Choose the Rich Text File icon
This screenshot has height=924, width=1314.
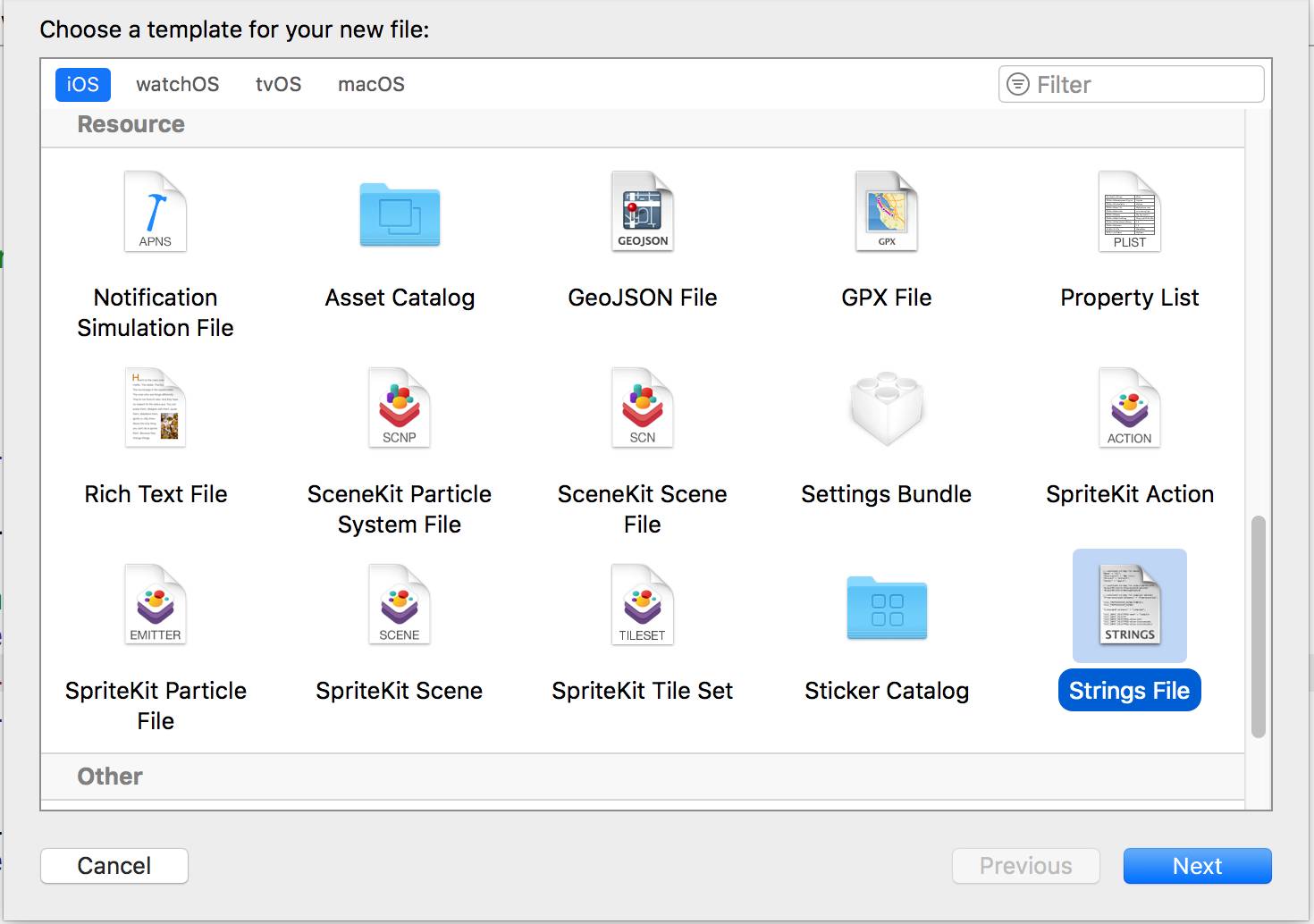[x=156, y=407]
